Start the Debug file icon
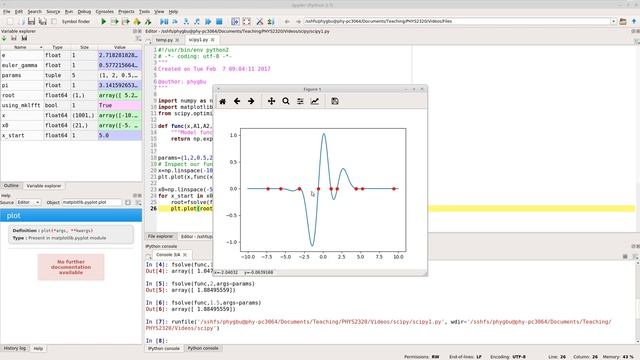The height and width of the screenshot is (360, 640). (164, 21)
